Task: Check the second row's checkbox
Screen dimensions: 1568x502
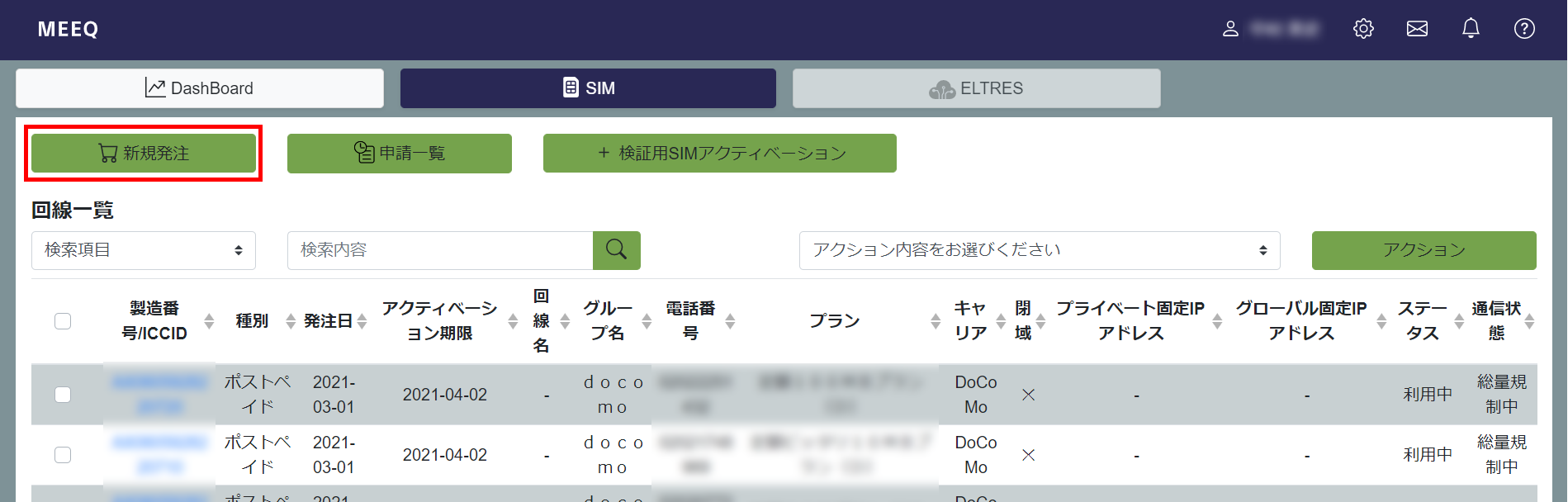Action: point(63,455)
